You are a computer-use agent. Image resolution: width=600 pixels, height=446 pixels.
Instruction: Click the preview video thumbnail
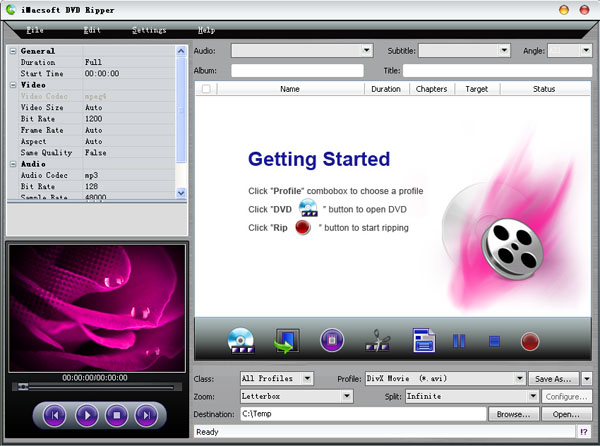tap(97, 308)
